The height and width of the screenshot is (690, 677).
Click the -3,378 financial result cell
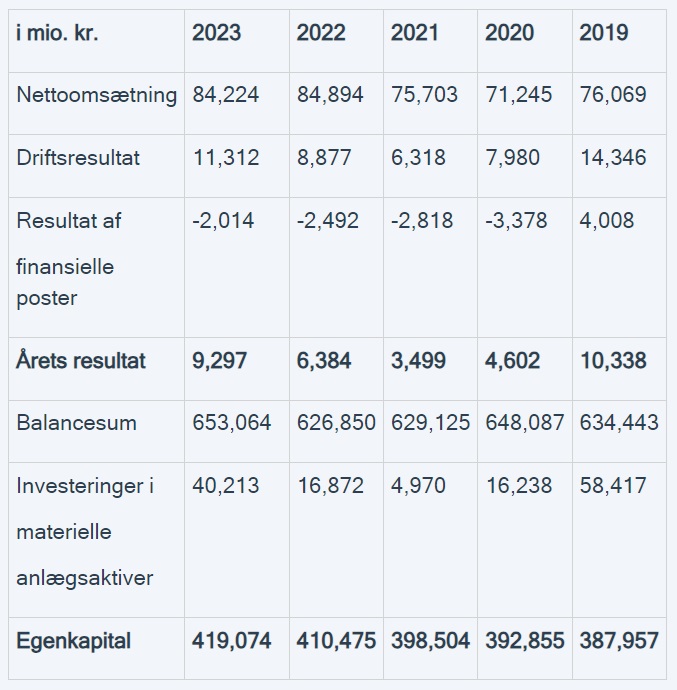click(516, 221)
